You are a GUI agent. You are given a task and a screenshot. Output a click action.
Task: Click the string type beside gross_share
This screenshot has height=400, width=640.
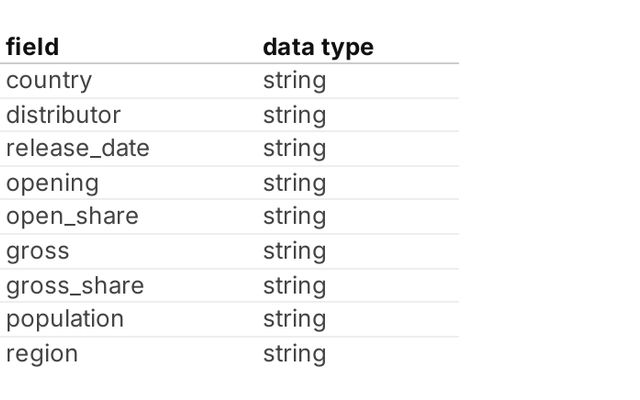(x=294, y=286)
